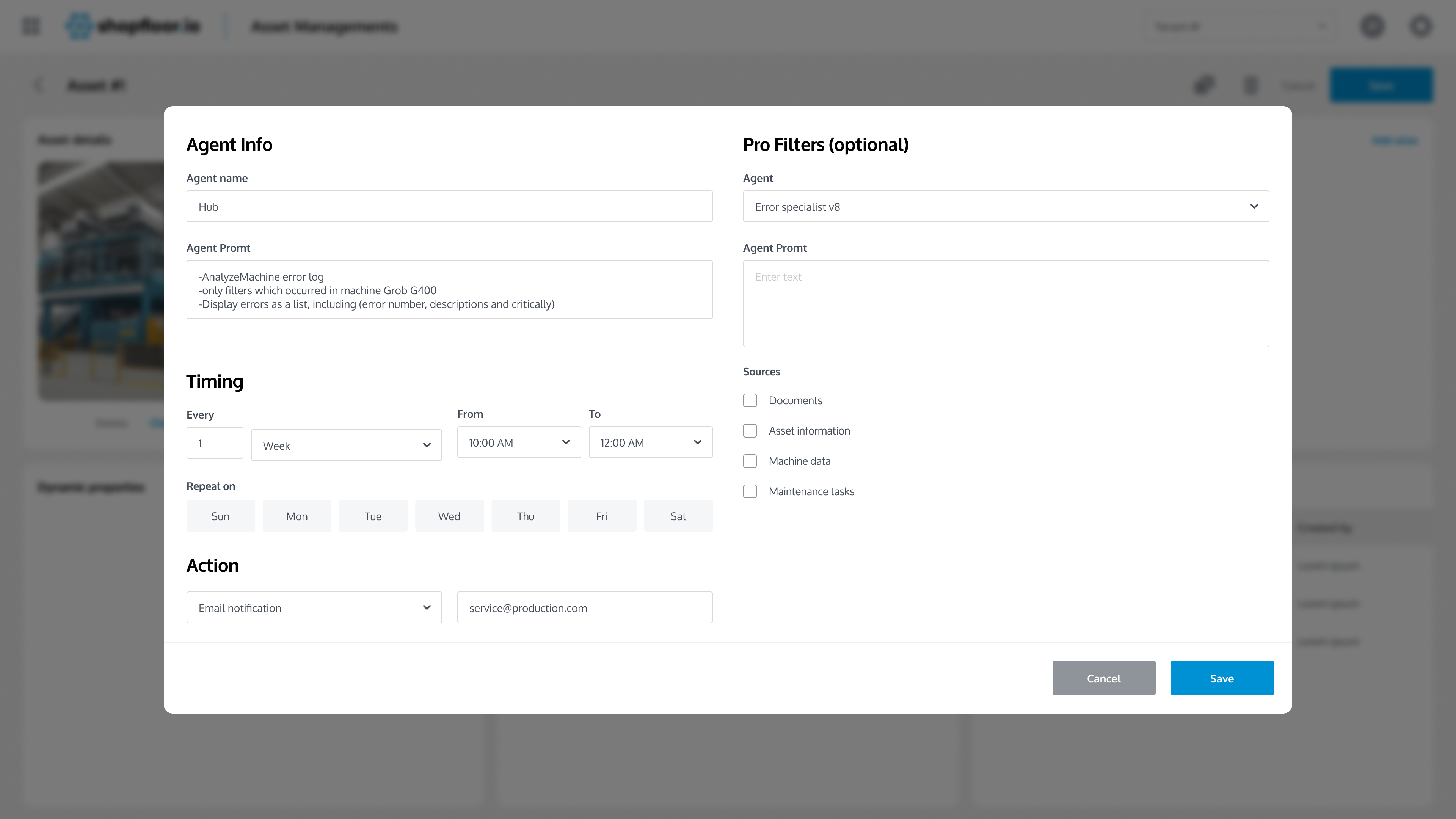Click the Save button in dialog
Image resolution: width=1456 pixels, height=819 pixels.
[1221, 678]
